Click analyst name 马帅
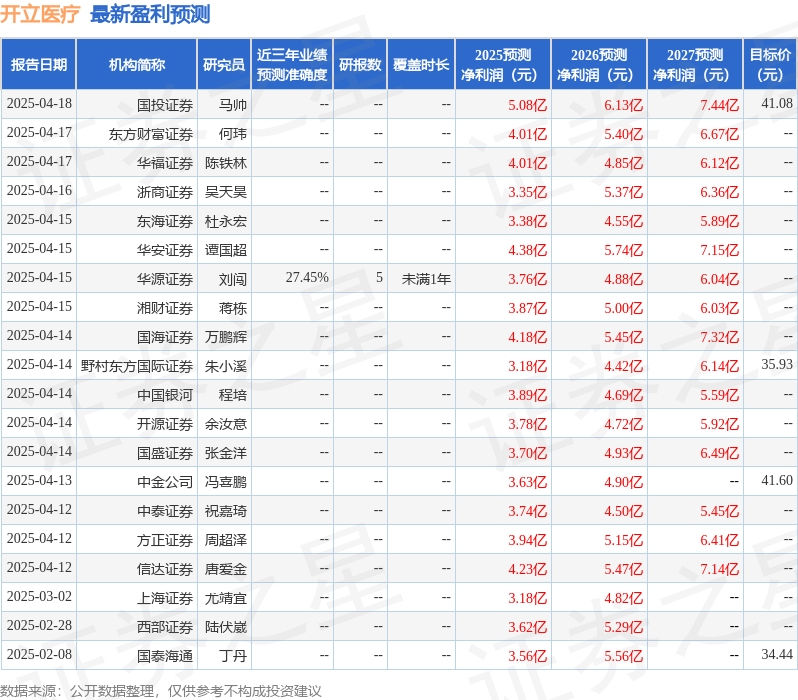Screen dimensions: 798x700 point(233,105)
